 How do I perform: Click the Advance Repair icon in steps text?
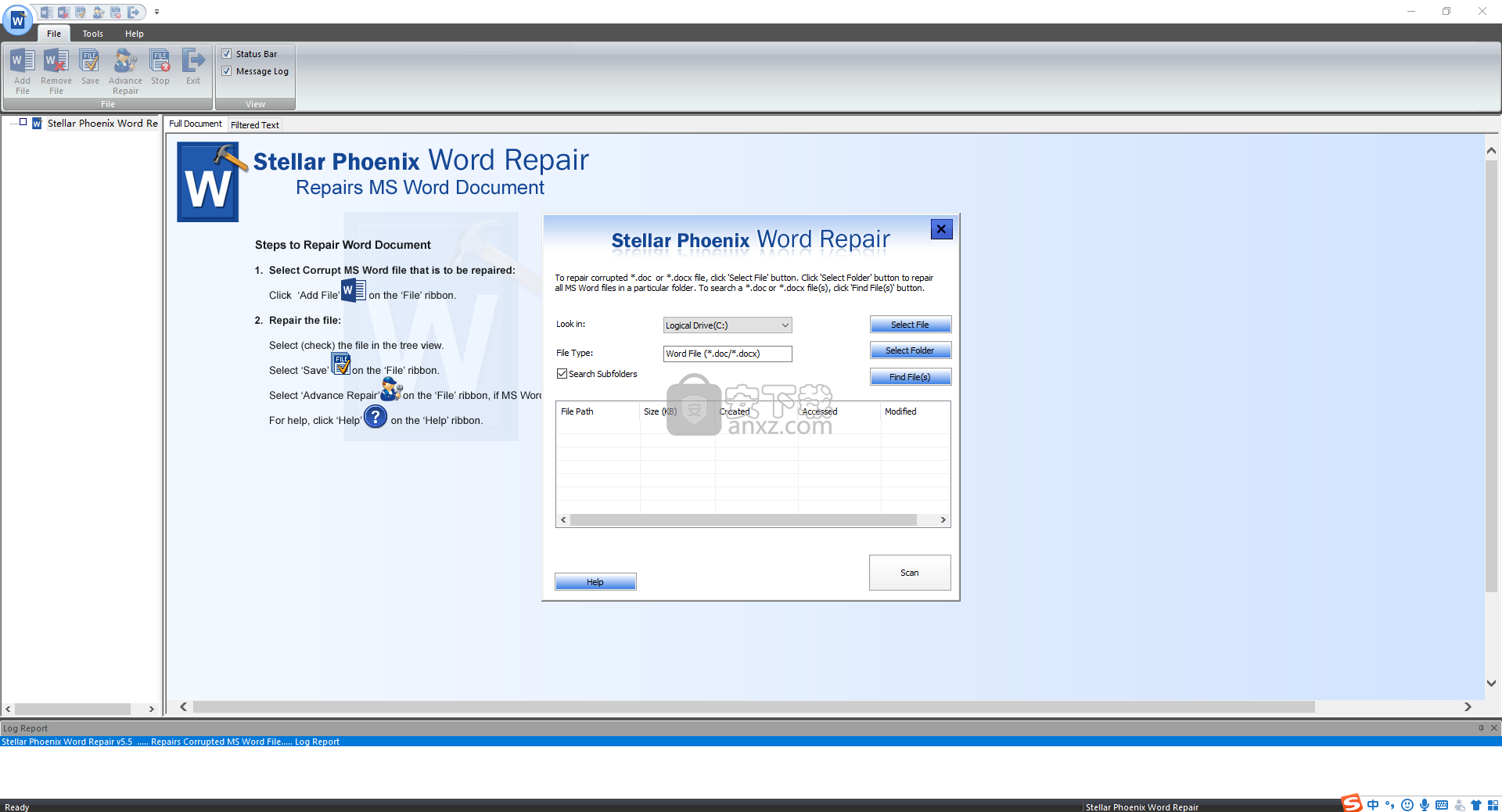391,389
